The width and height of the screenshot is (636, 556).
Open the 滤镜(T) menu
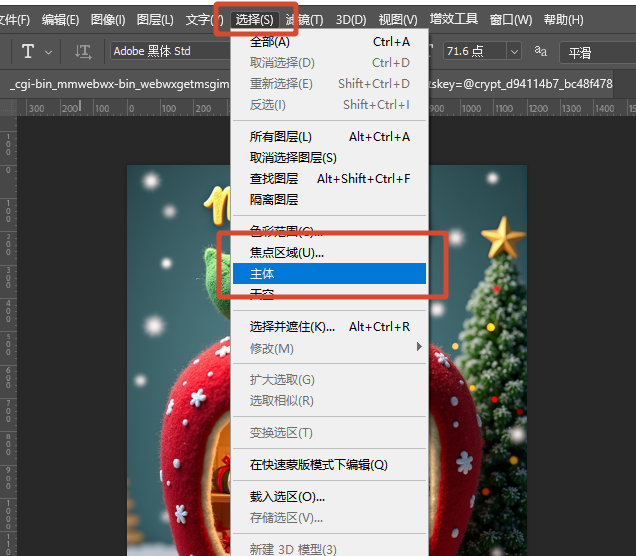(304, 19)
